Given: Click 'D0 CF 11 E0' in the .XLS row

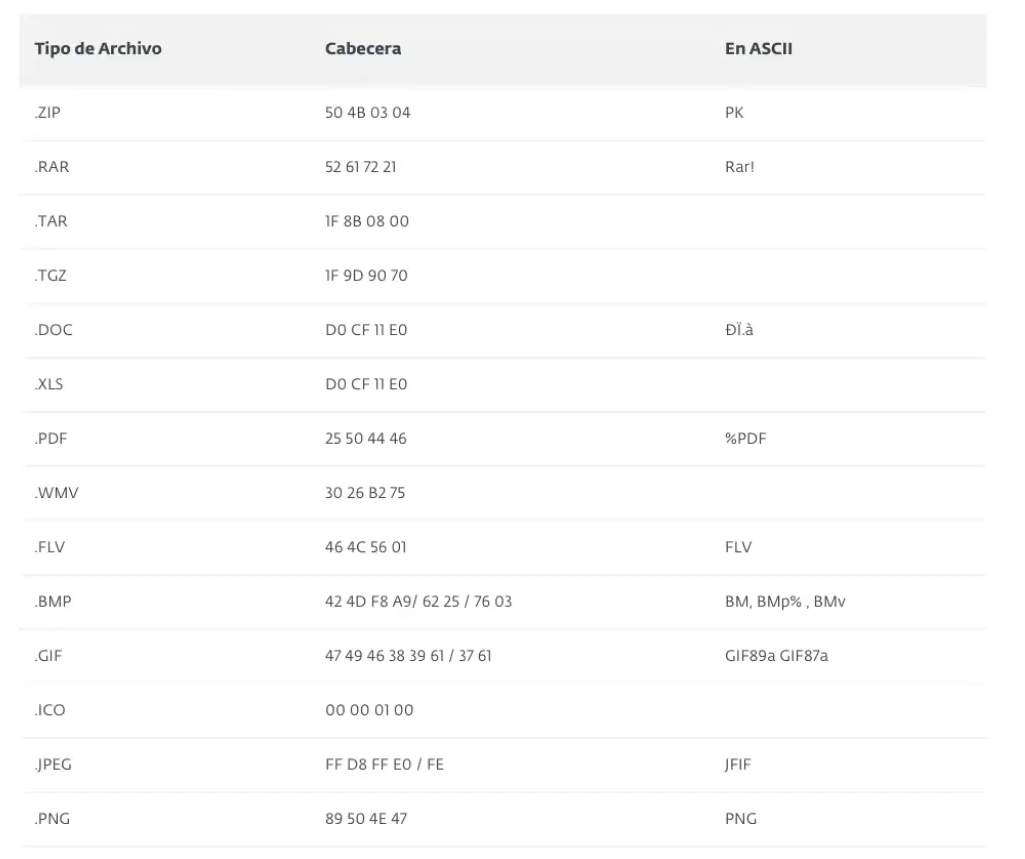Looking at the screenshot, I should pyautogui.click(x=366, y=384).
